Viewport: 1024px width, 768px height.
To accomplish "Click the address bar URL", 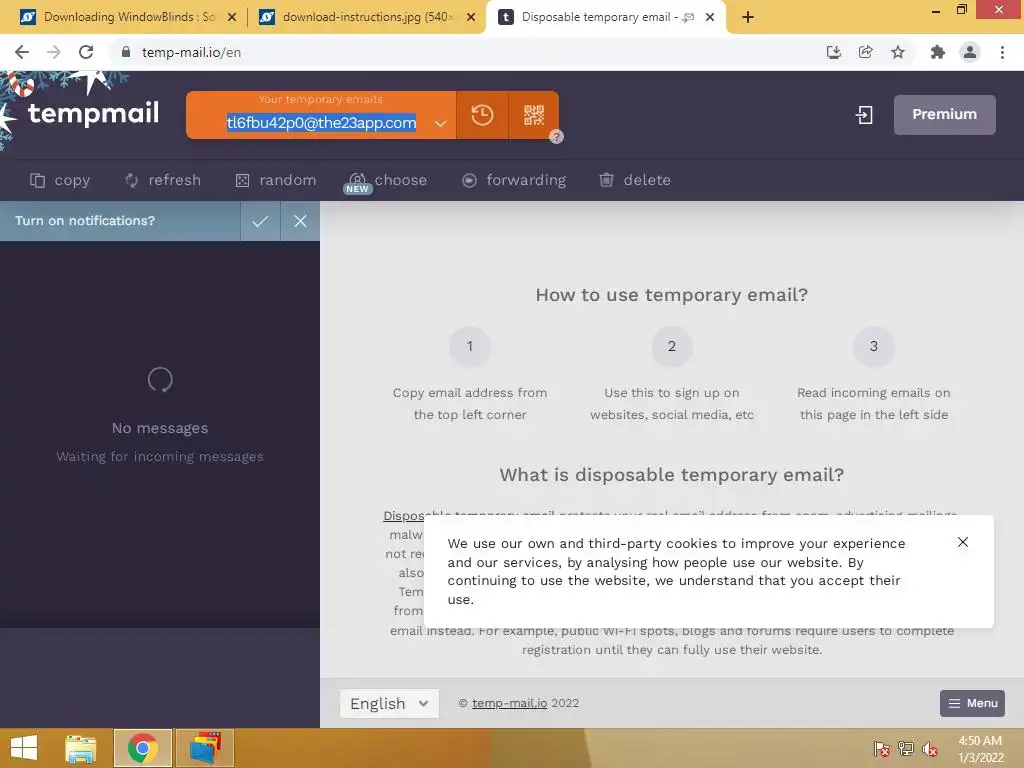I will tap(191, 53).
